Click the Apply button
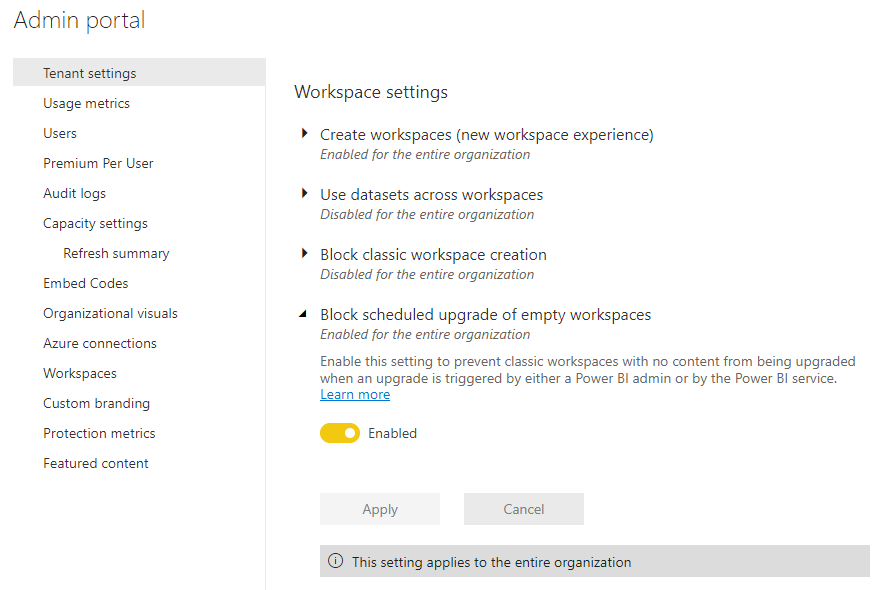The width and height of the screenshot is (890, 590). (x=380, y=509)
